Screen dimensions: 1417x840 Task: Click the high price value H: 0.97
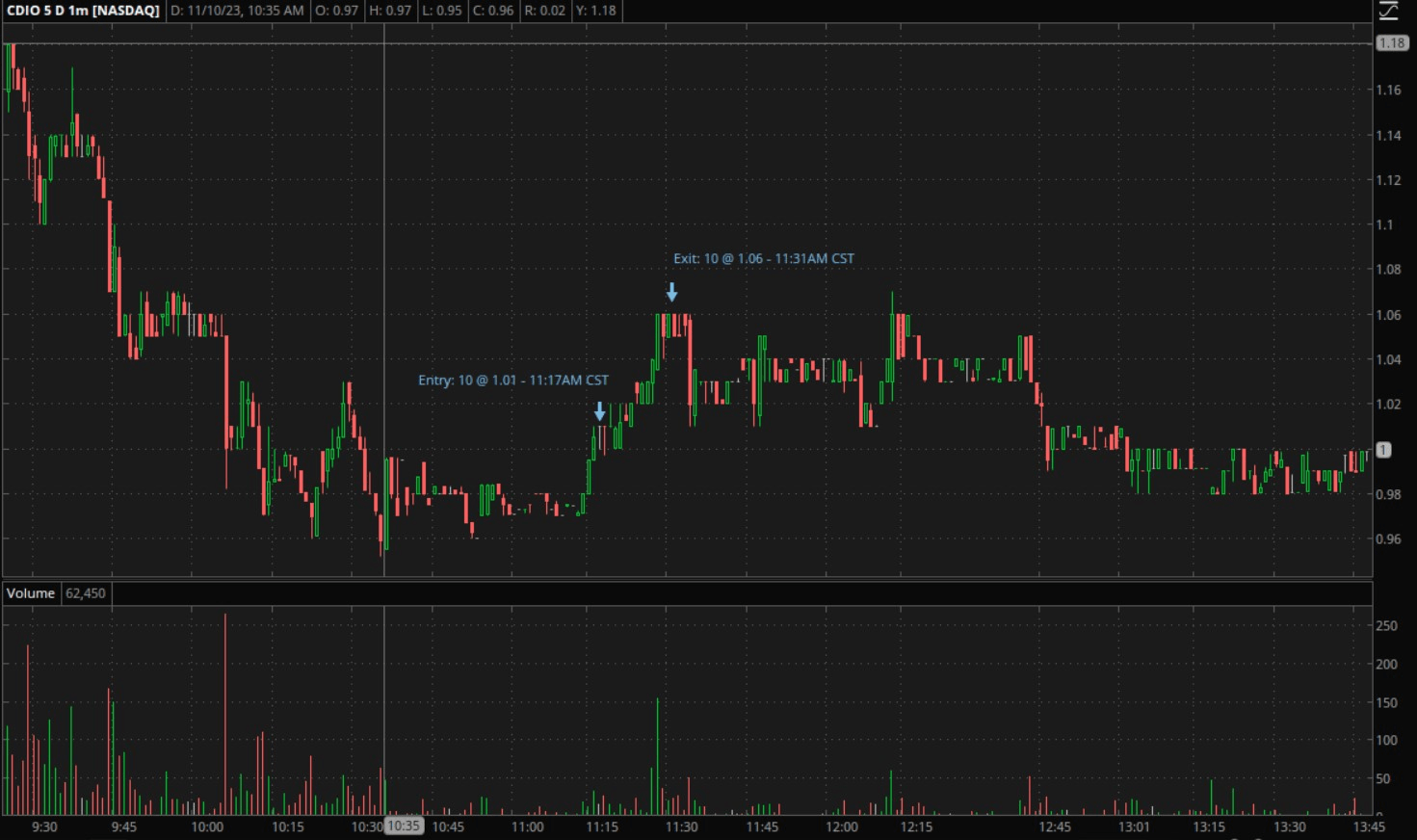(x=390, y=11)
